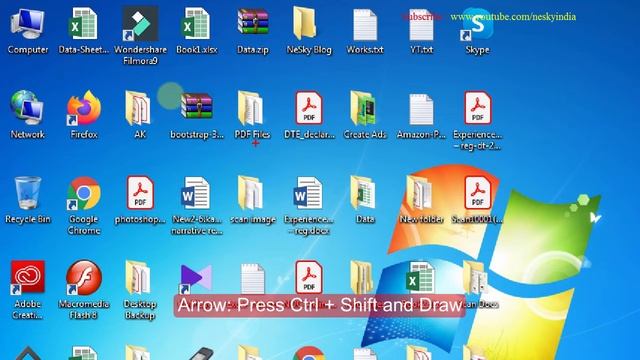640x360 pixels.
Task: Open the Create Ads folder
Action: (363, 108)
